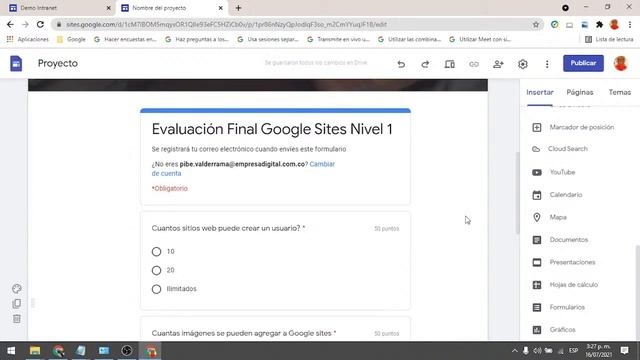Click the Proyecto site name field
This screenshot has width=640, height=360.
coord(58,63)
